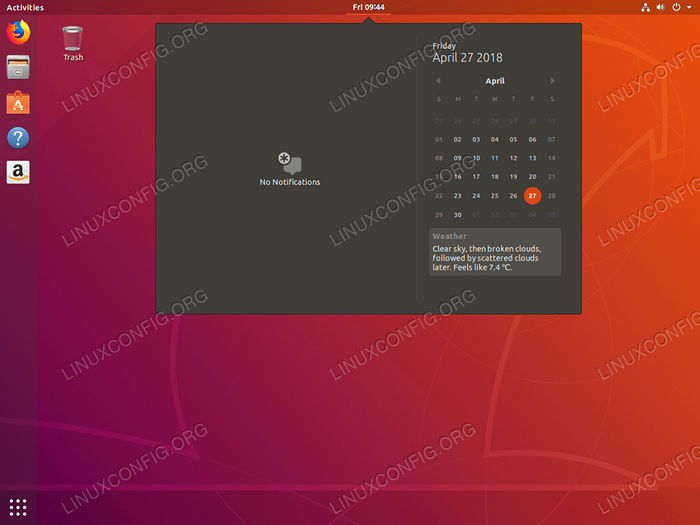The height and width of the screenshot is (525, 700).
Task: Select April 30 in calendar
Action: 458,215
